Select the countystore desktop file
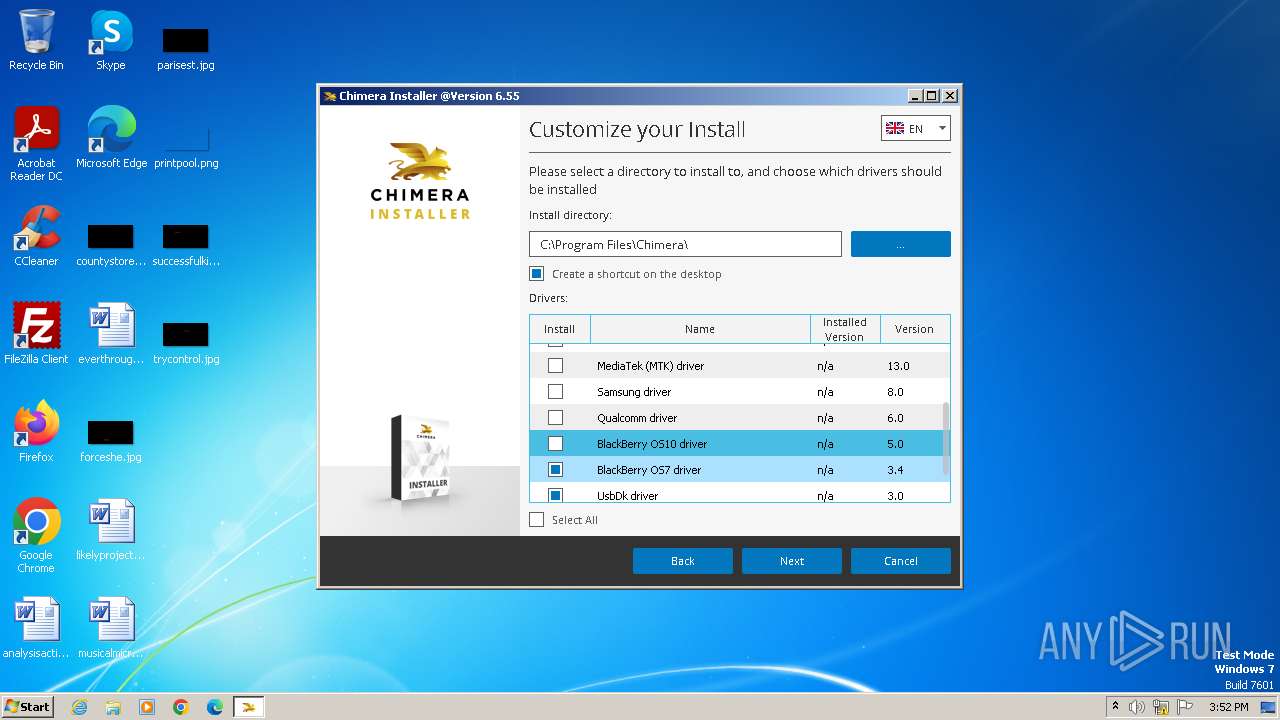 coord(111,244)
